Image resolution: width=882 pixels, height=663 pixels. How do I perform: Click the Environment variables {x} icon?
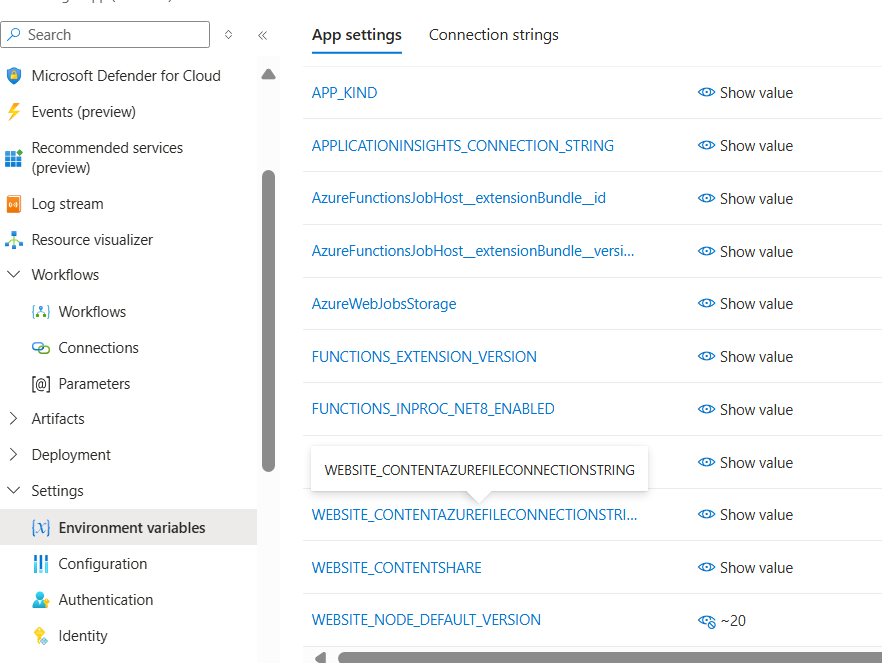click(x=41, y=527)
